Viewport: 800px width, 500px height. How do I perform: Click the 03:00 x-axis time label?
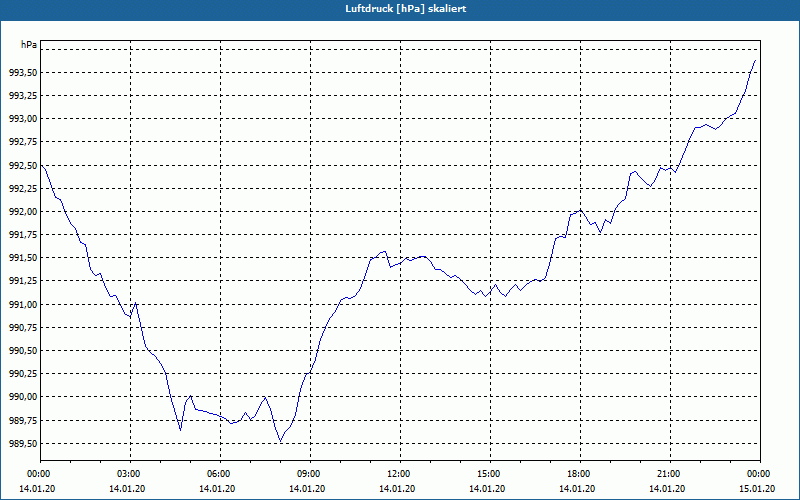pos(127,474)
